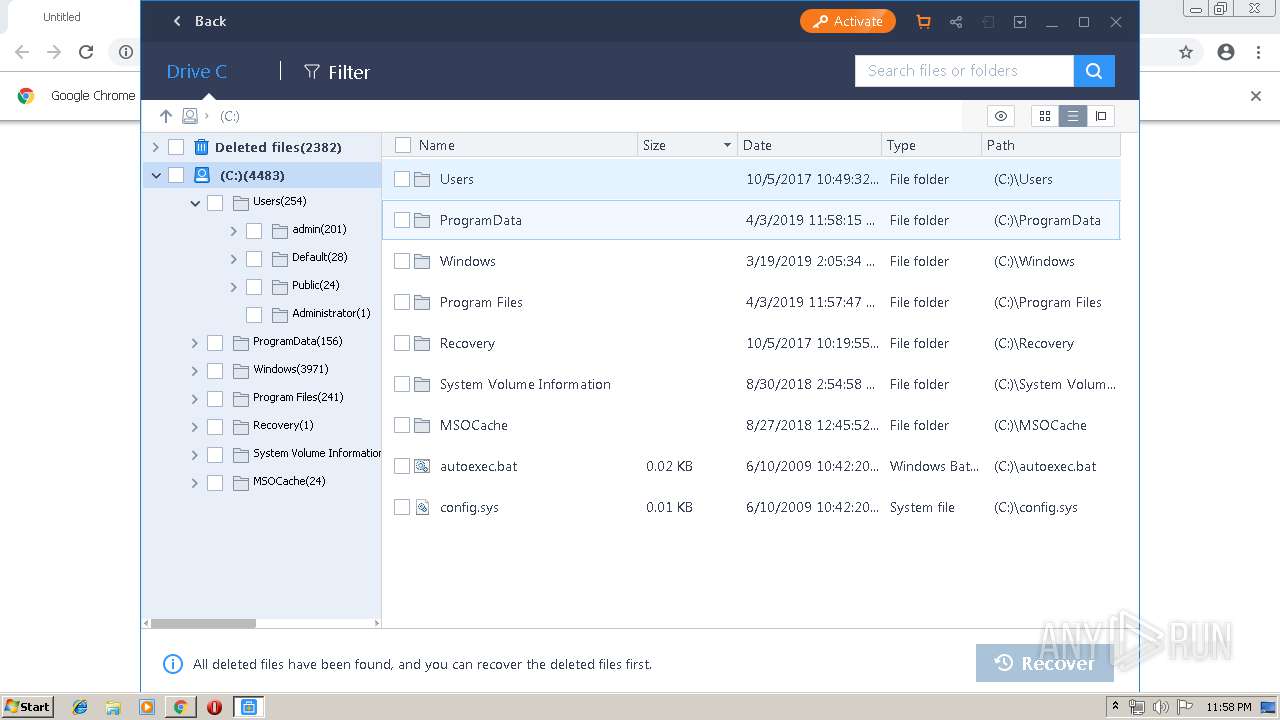Image resolution: width=1280 pixels, height=720 pixels.
Task: Sort by Date column header
Action: click(x=757, y=145)
